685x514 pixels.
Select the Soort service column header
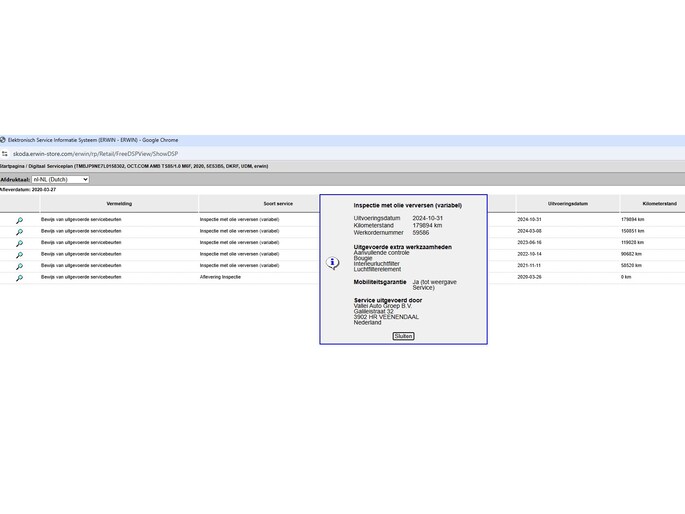click(x=278, y=204)
